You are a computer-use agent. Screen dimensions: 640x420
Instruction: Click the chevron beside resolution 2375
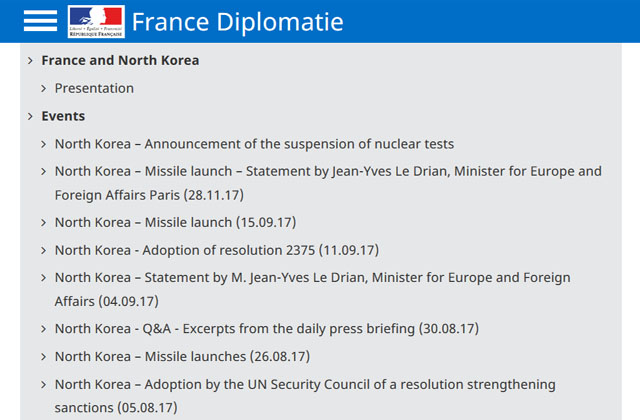coord(44,251)
